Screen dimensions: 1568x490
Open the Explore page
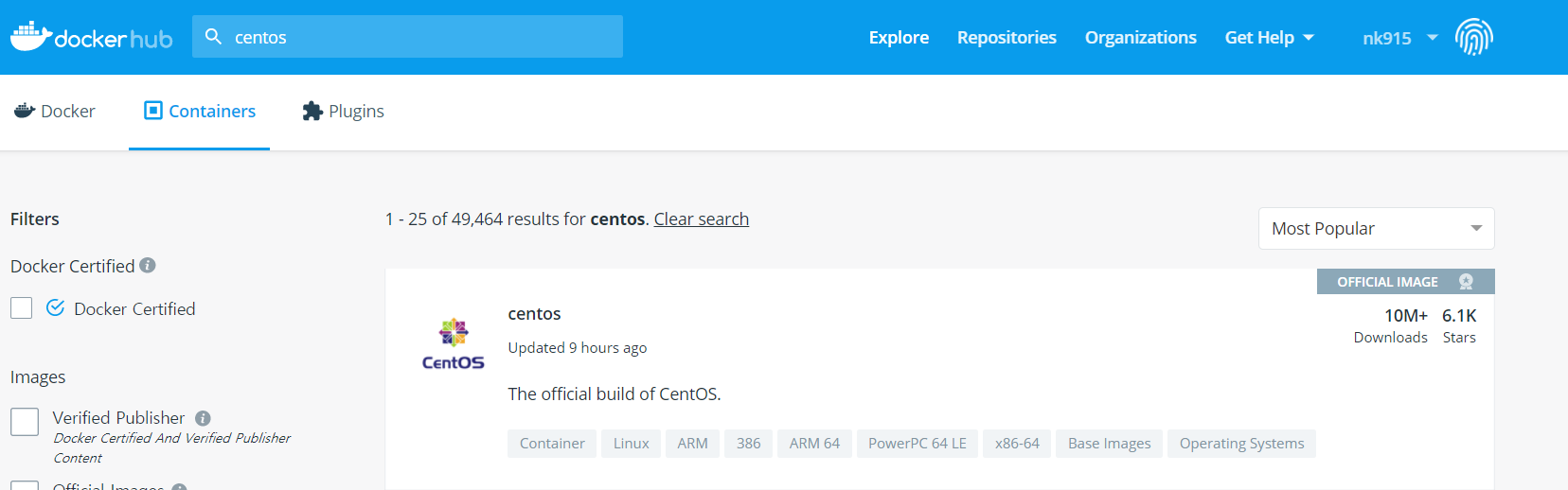click(899, 37)
